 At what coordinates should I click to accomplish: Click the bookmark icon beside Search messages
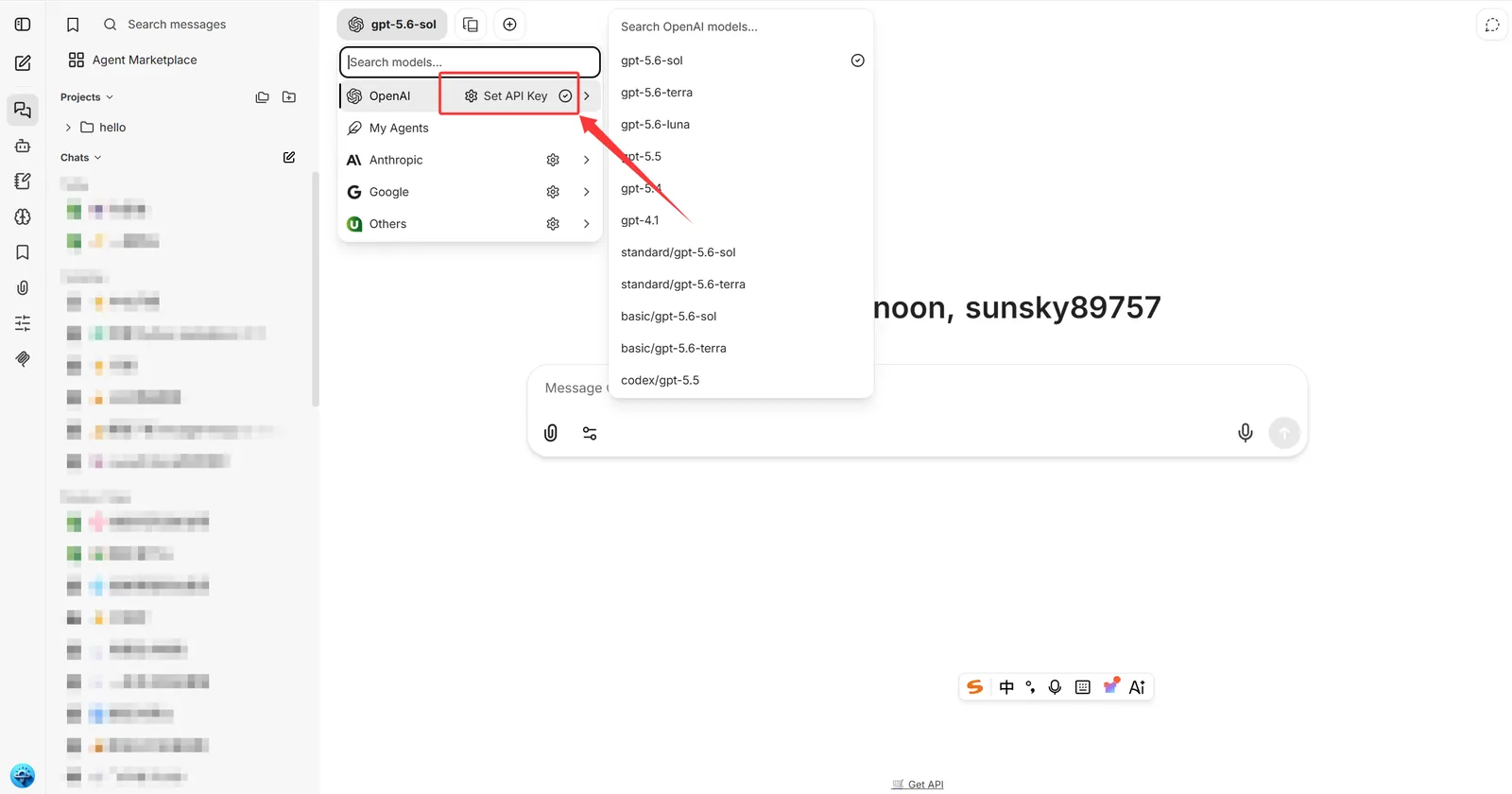pyautogui.click(x=73, y=25)
